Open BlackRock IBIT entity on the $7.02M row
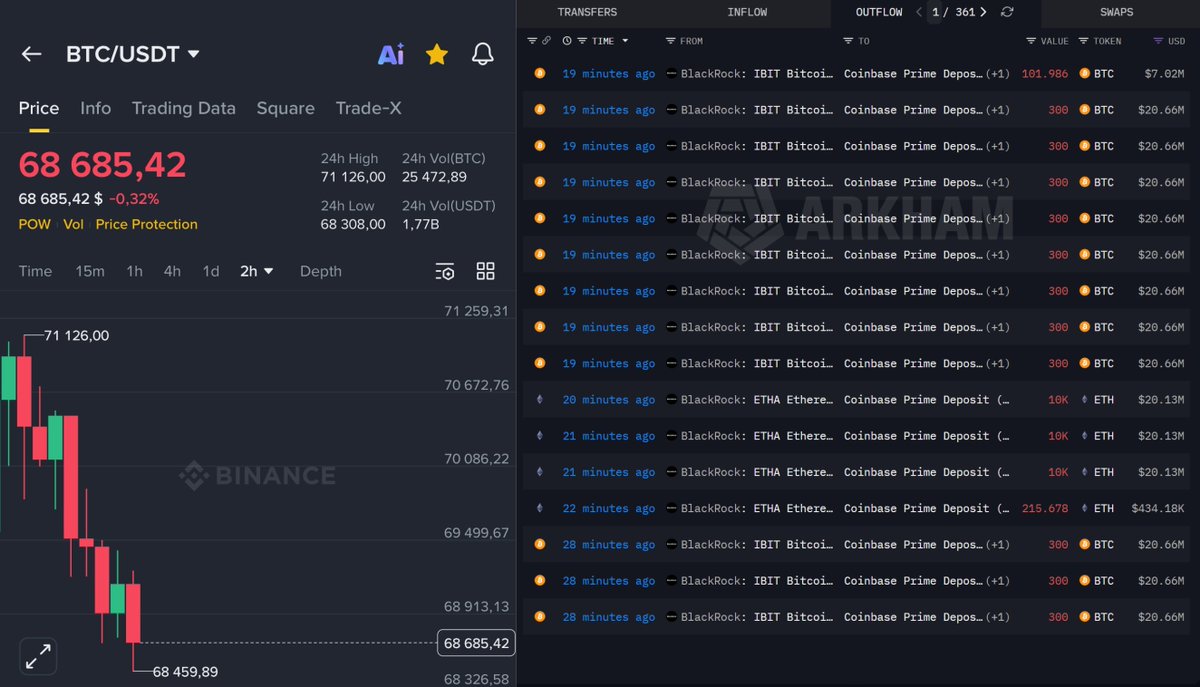This screenshot has height=687, width=1200. point(756,74)
